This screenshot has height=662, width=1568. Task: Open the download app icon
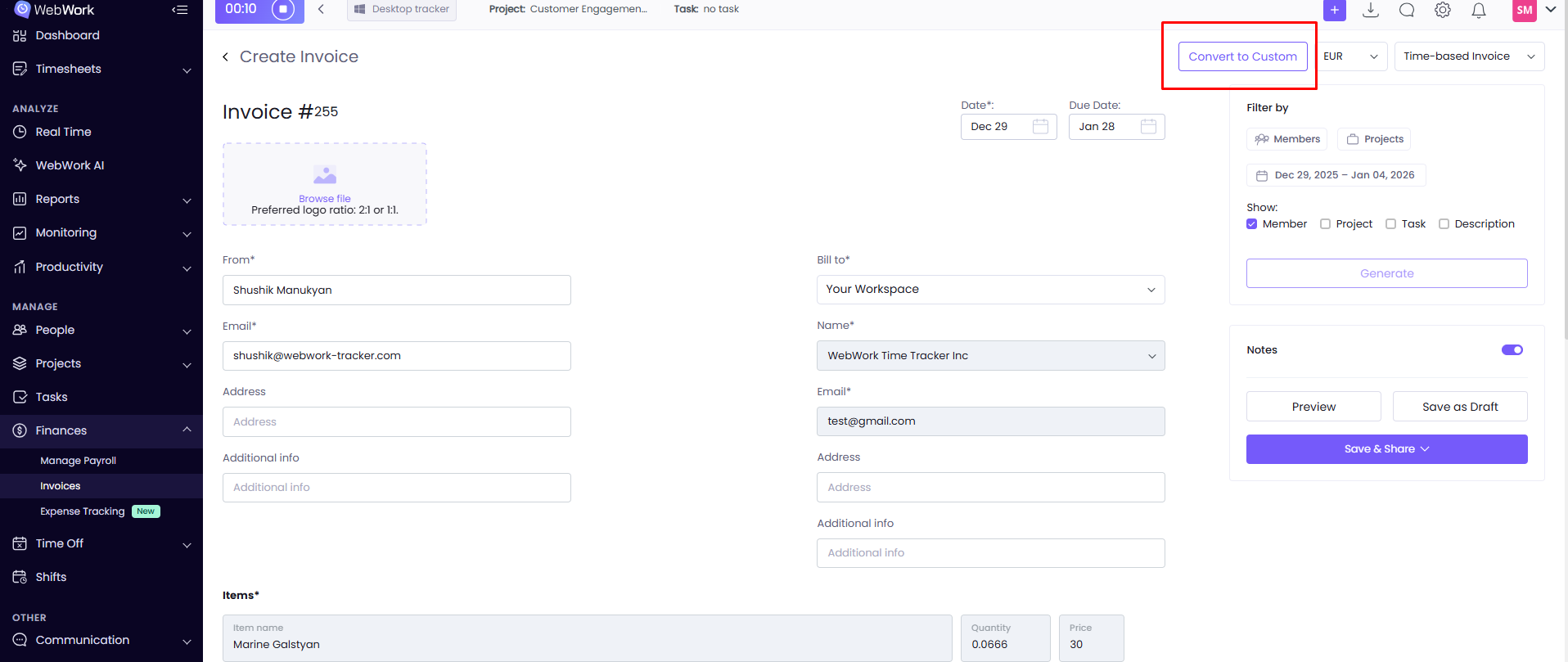click(x=1371, y=10)
